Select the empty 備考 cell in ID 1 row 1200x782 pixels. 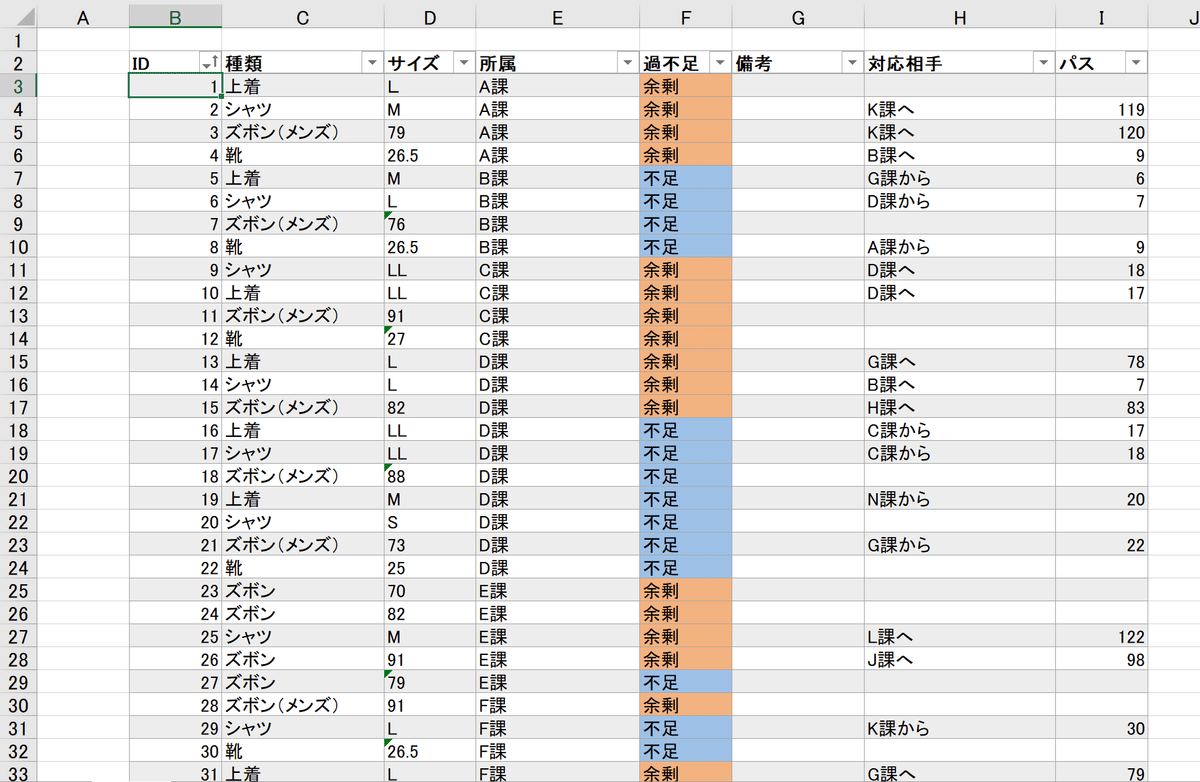tap(798, 86)
